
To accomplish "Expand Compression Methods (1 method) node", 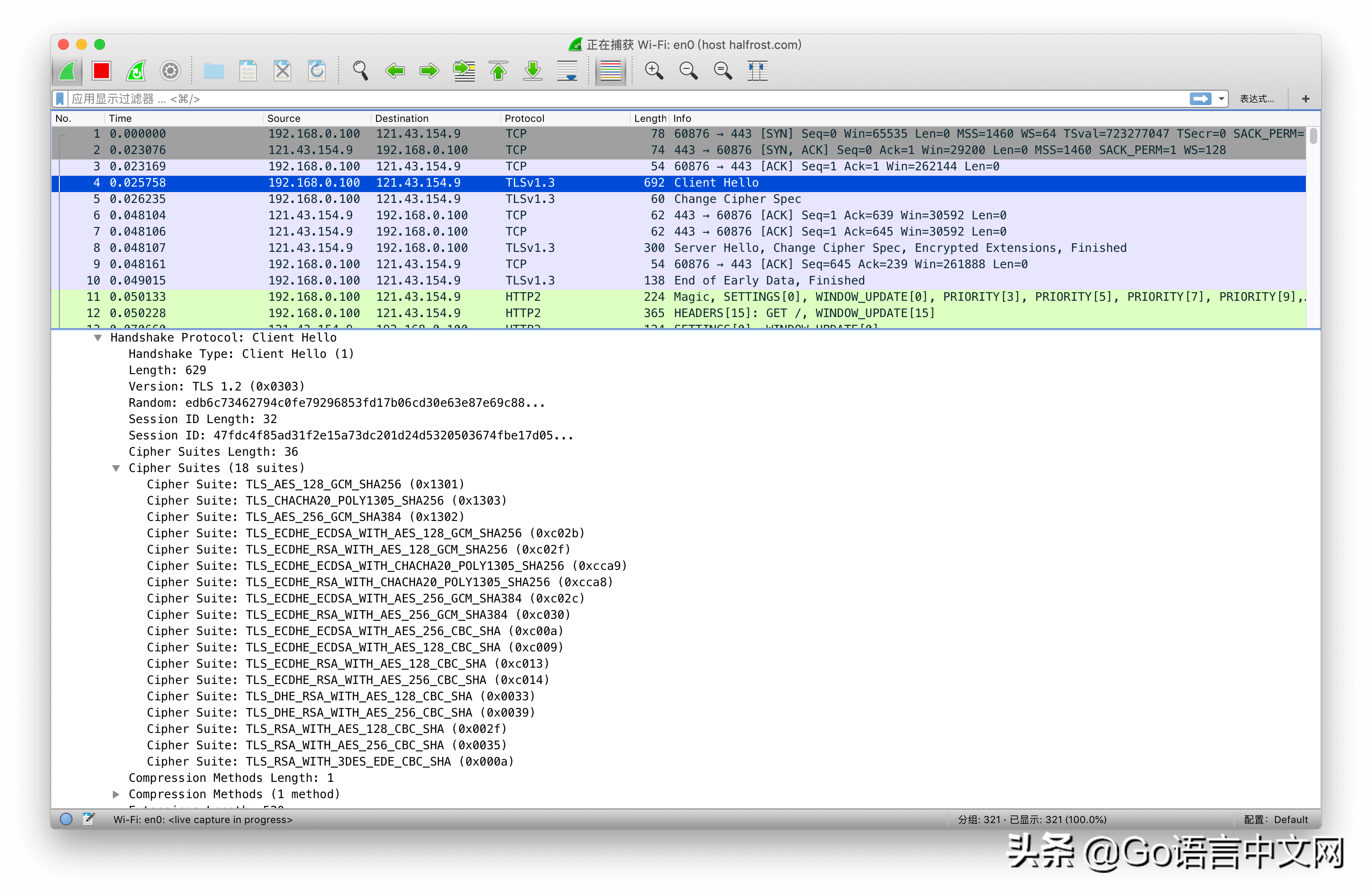I will [116, 794].
